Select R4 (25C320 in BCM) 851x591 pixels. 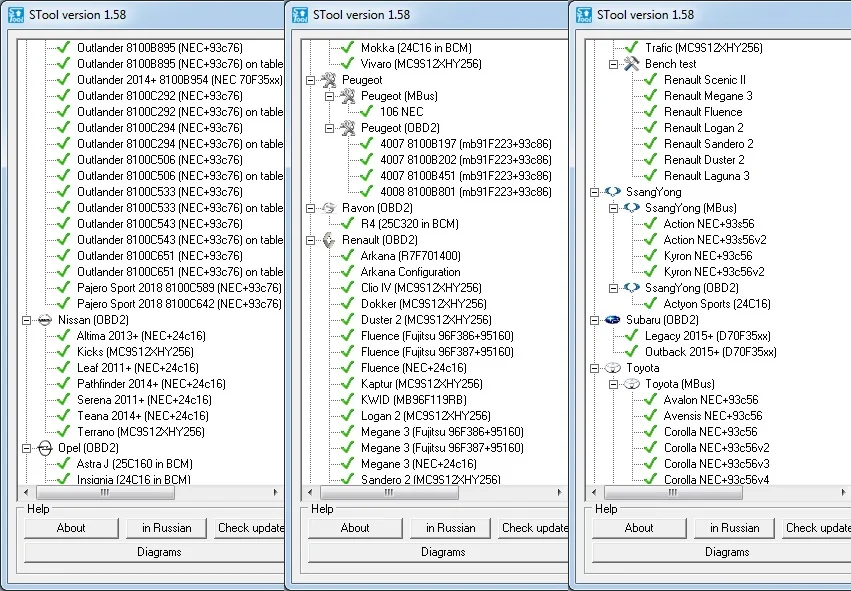point(409,224)
